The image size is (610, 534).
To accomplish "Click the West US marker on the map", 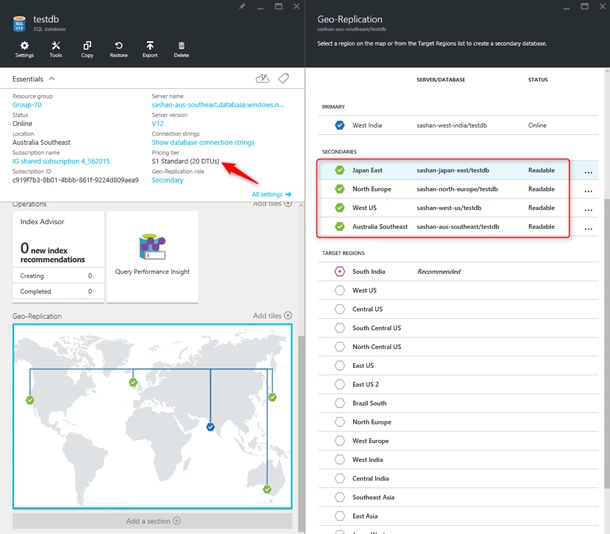I will (30, 400).
